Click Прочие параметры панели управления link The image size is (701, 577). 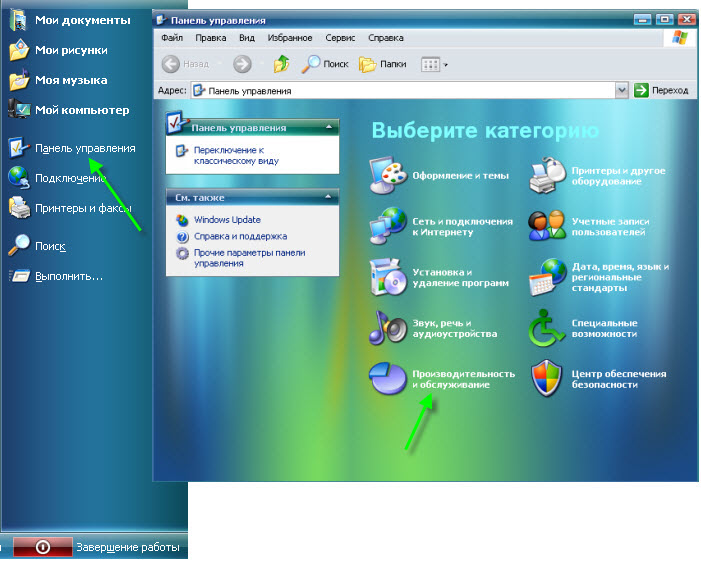(249, 258)
